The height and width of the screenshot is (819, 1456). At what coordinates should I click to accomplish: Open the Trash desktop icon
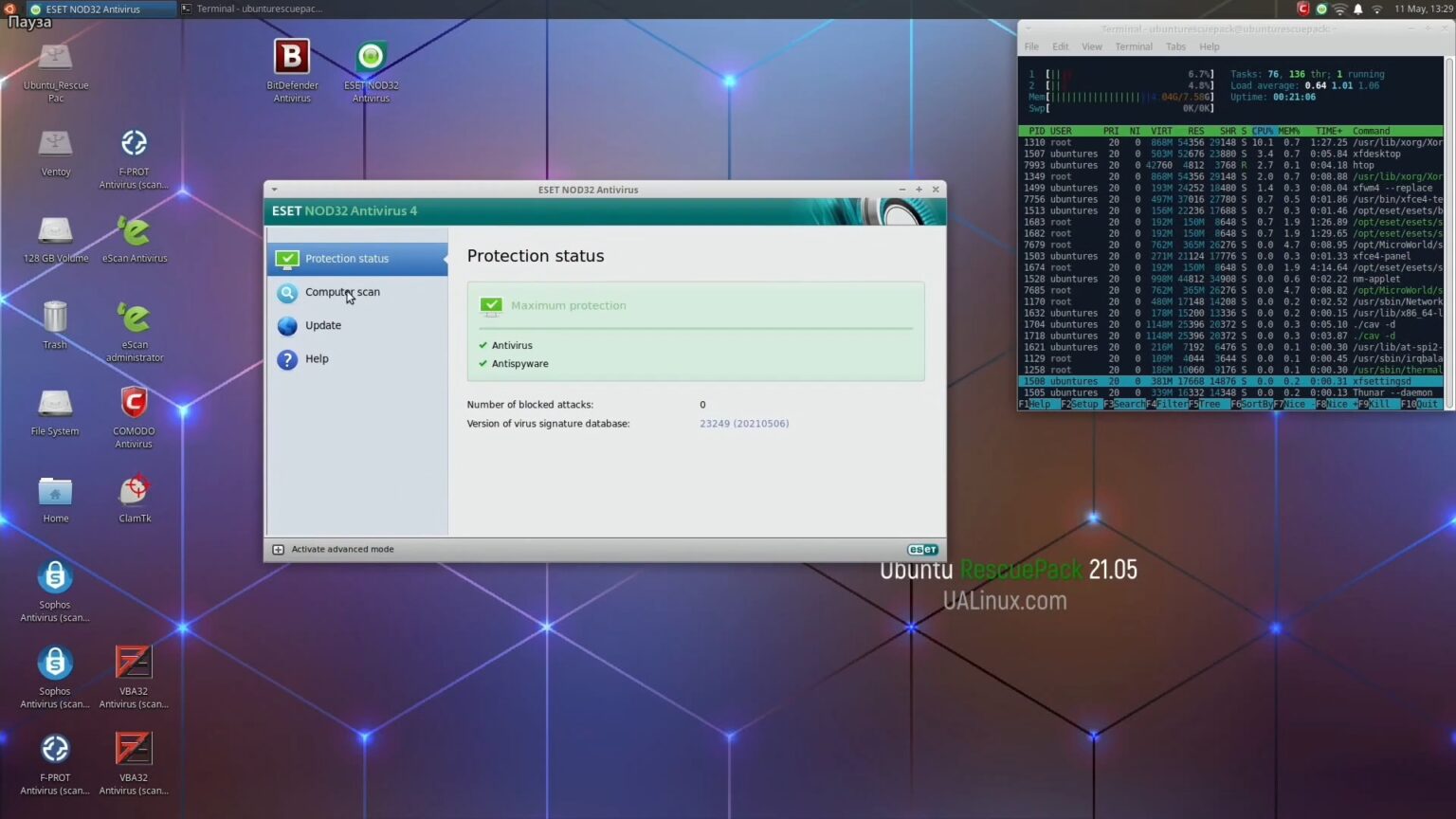55,318
